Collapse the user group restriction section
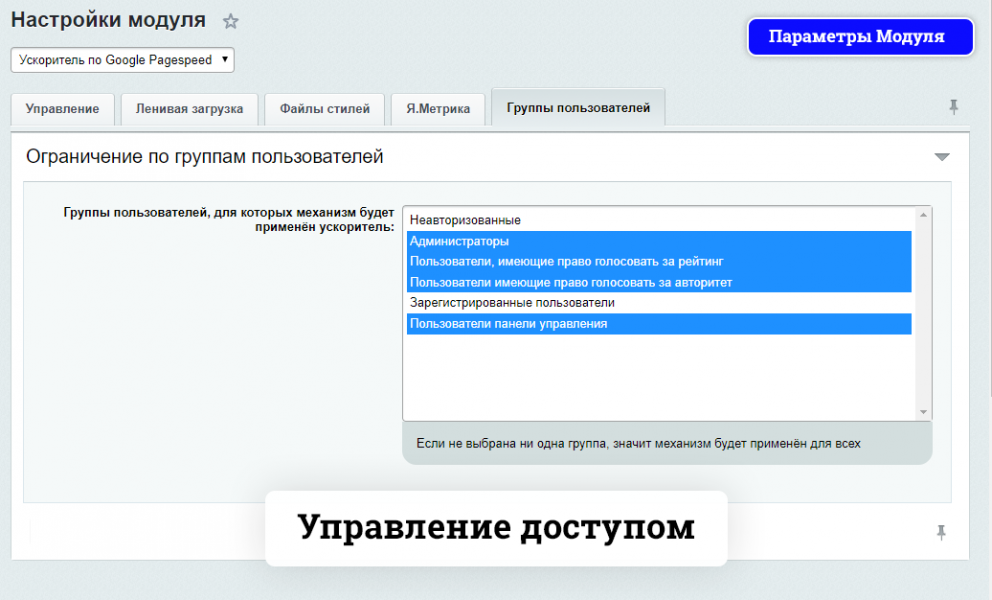This screenshot has height=600, width=992. pos(941,157)
